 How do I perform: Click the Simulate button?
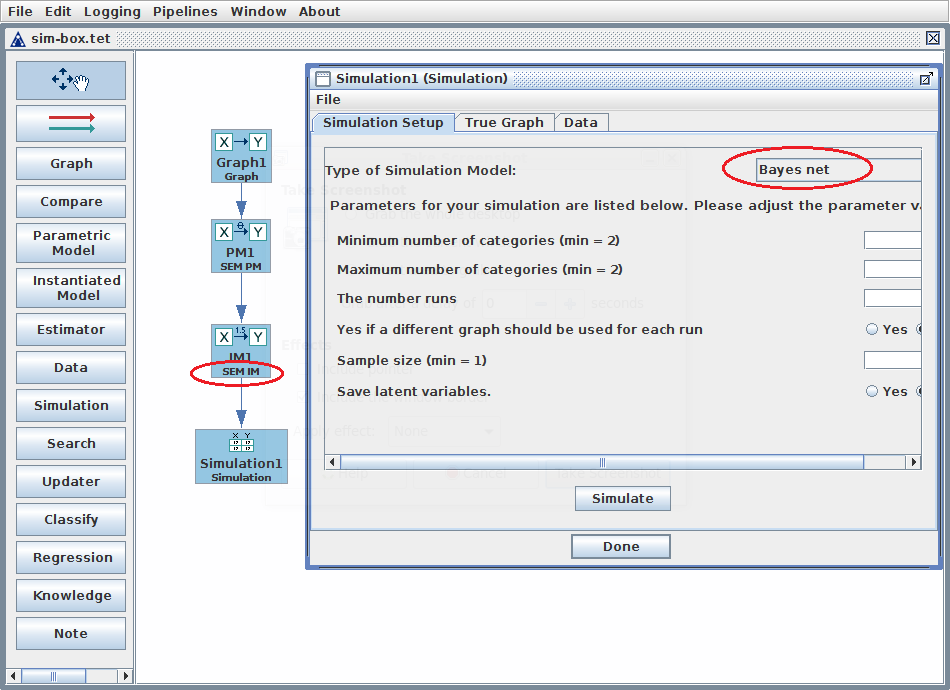point(622,498)
